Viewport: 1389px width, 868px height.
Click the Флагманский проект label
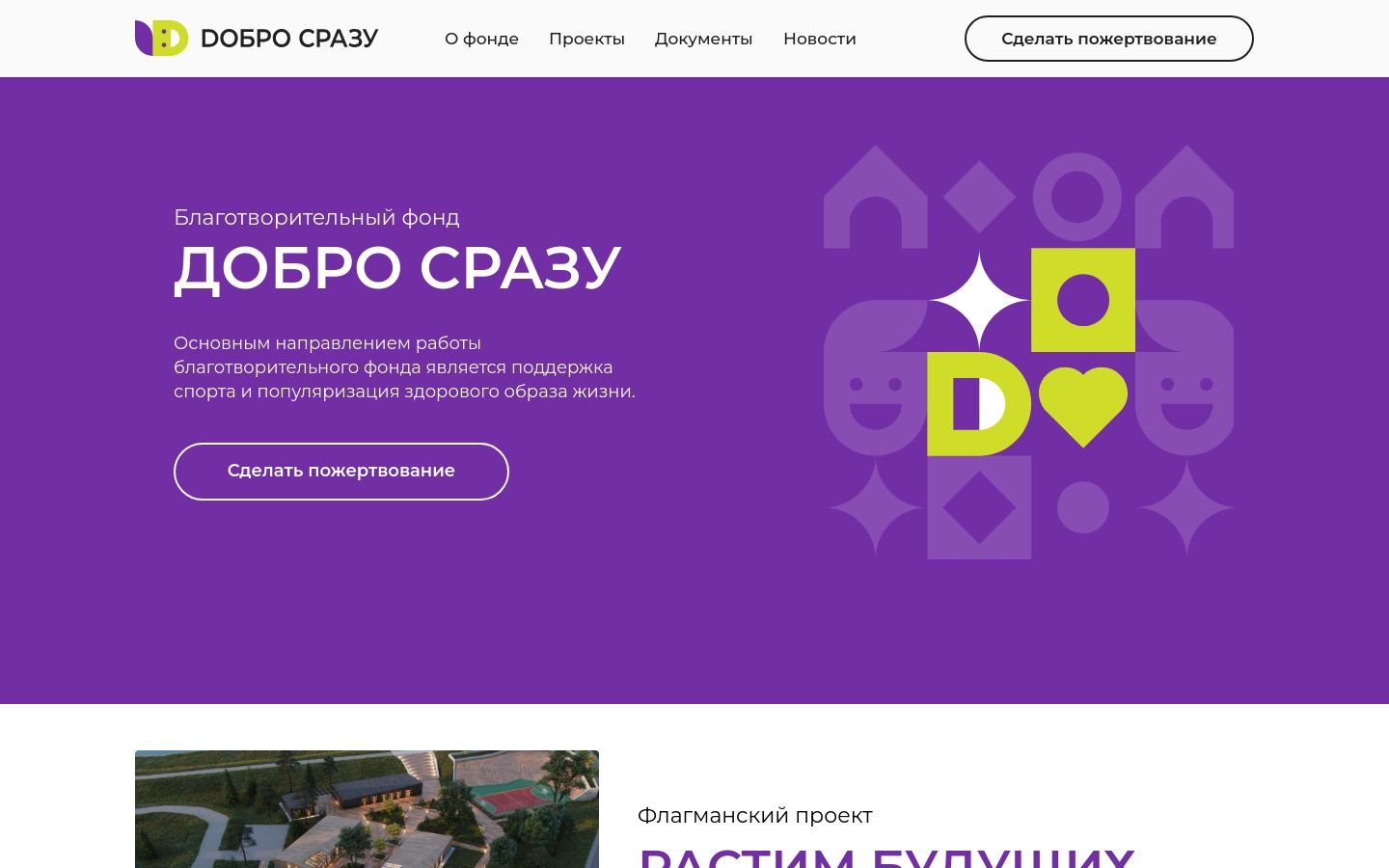(754, 816)
